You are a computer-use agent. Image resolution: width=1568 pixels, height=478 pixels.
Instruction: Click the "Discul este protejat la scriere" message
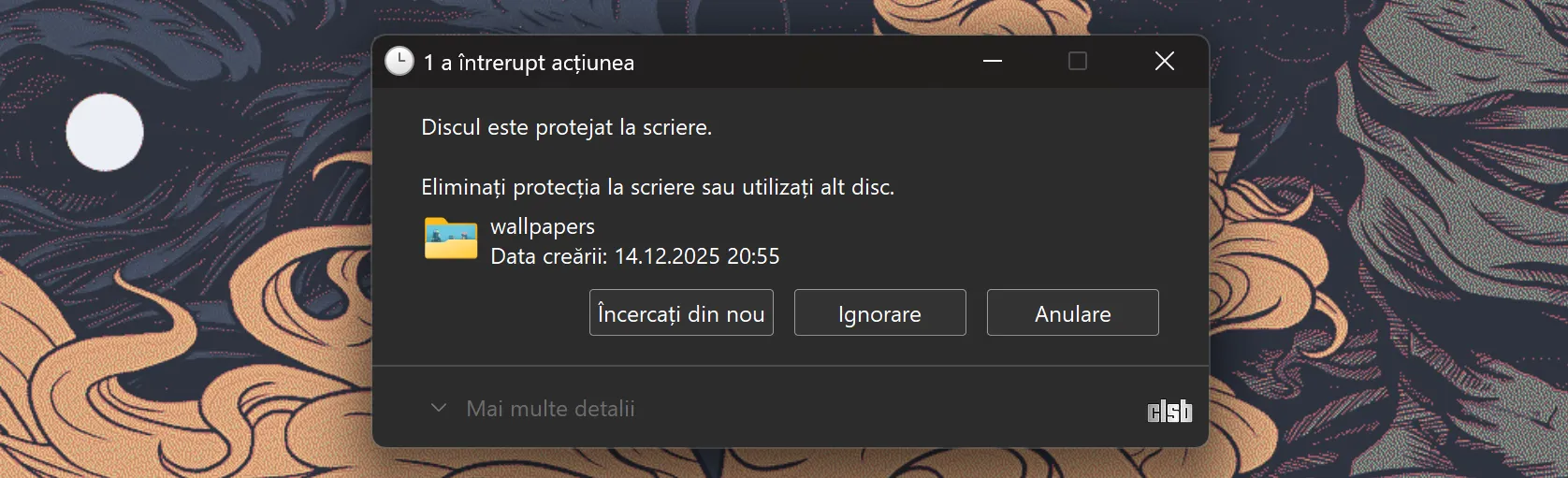click(566, 127)
